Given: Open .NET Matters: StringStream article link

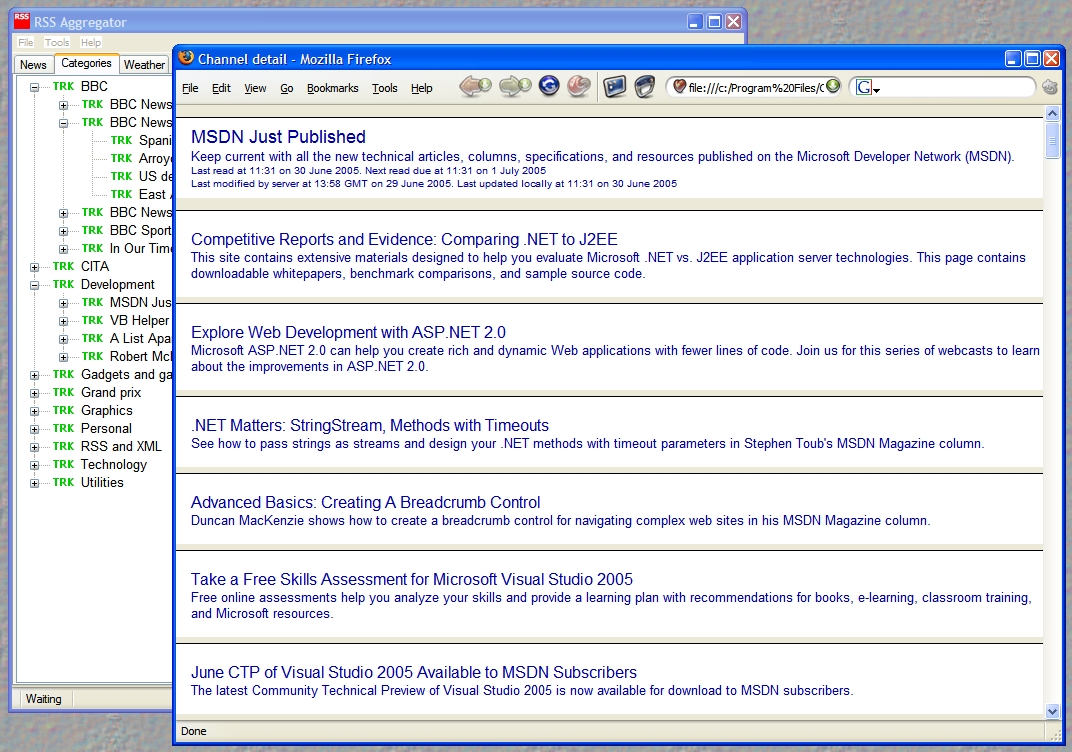Looking at the screenshot, I should pyautogui.click(x=370, y=425).
